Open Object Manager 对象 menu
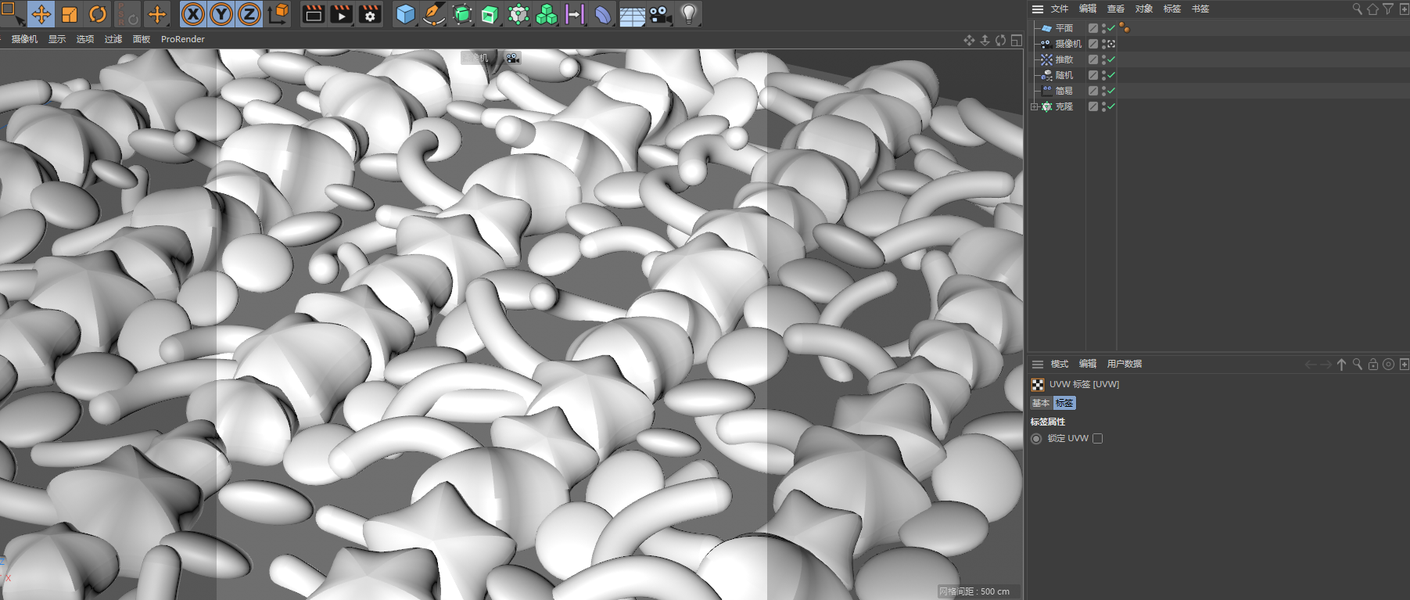The width and height of the screenshot is (1410, 600). (1144, 9)
